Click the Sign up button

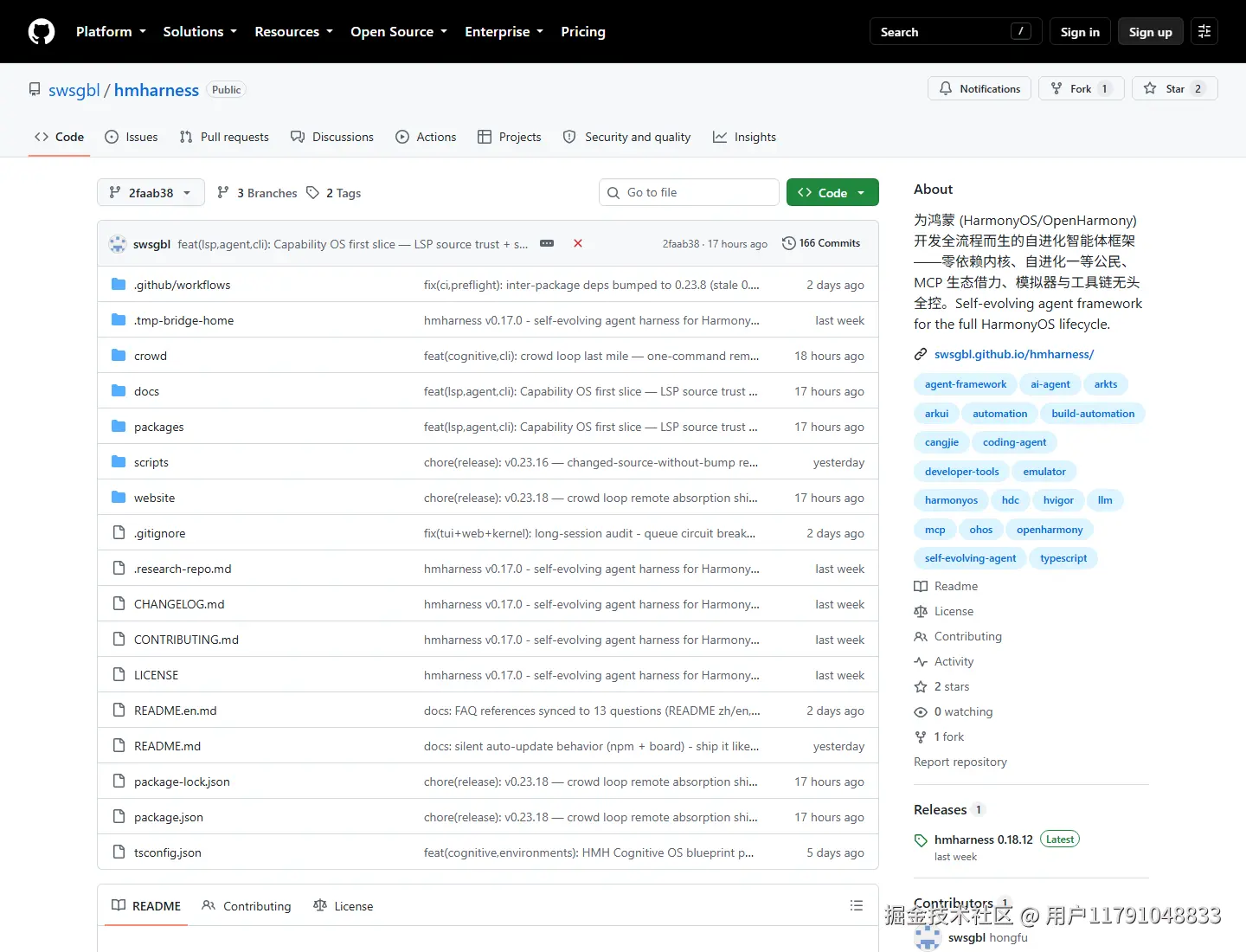(1151, 32)
